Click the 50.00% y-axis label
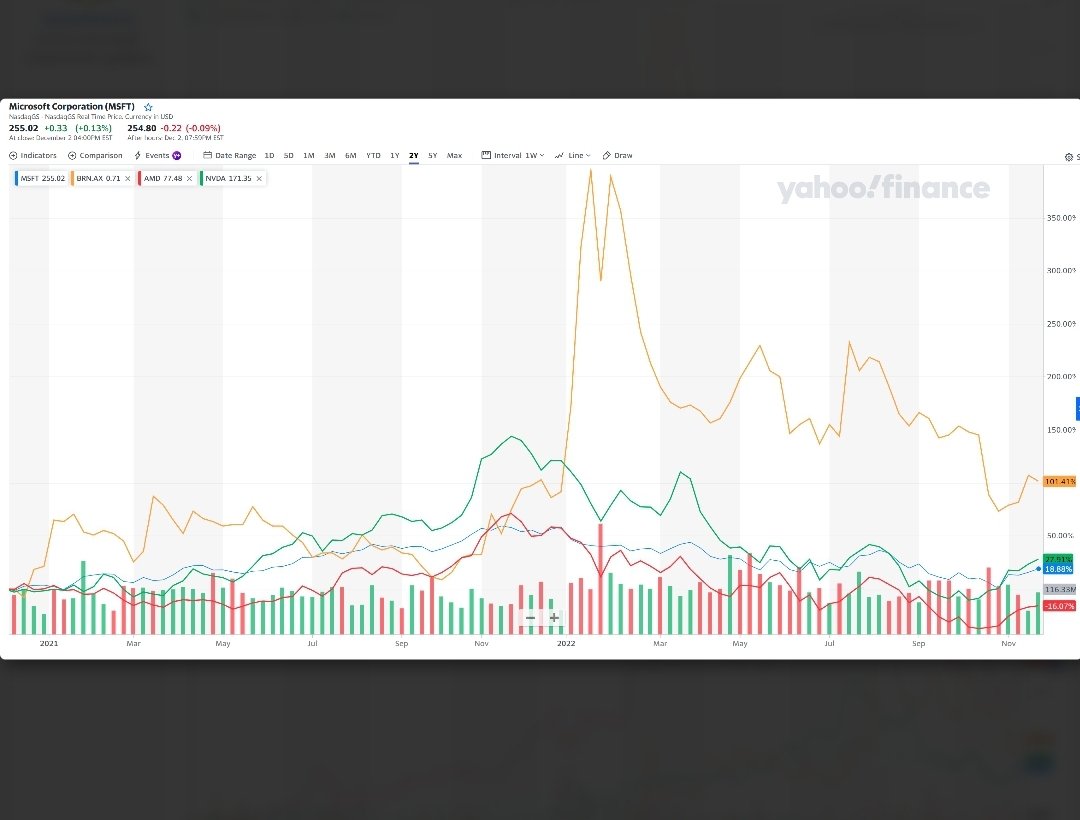1080x820 pixels. [1061, 536]
